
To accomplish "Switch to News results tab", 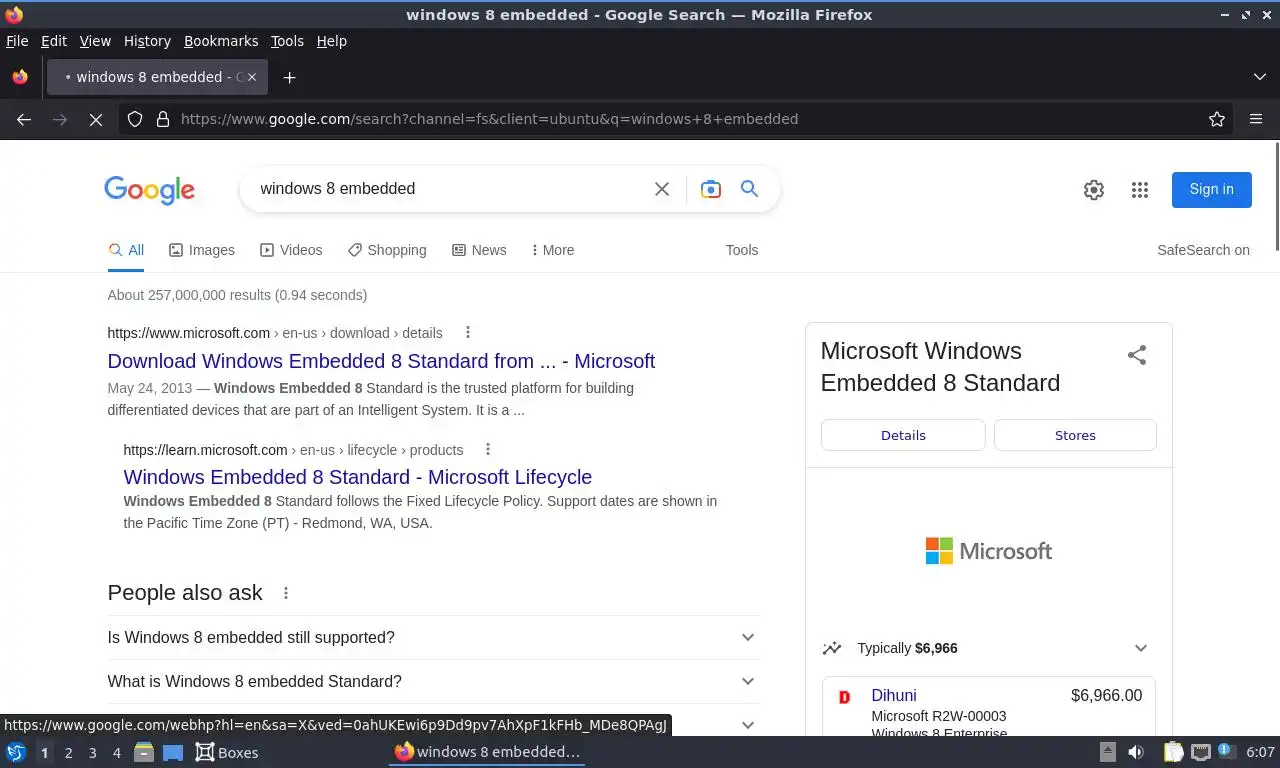I will (x=479, y=250).
